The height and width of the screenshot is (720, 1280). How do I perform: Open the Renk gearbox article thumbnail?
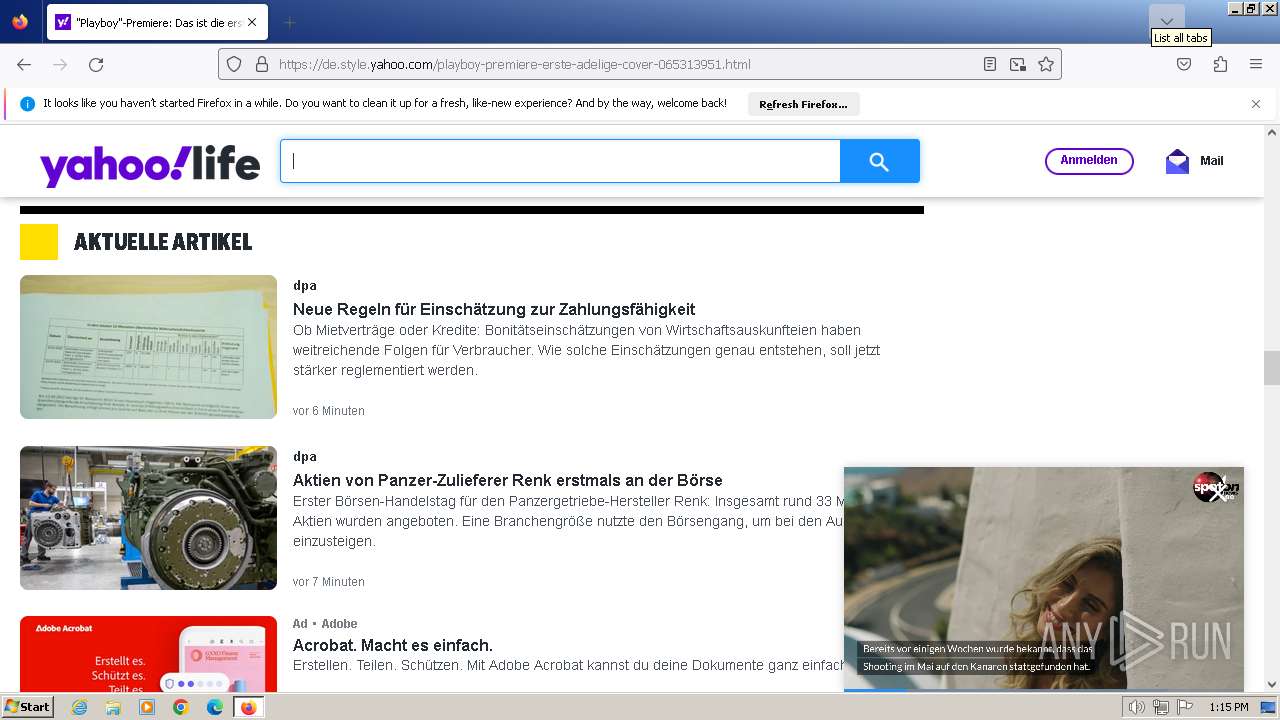tap(148, 518)
